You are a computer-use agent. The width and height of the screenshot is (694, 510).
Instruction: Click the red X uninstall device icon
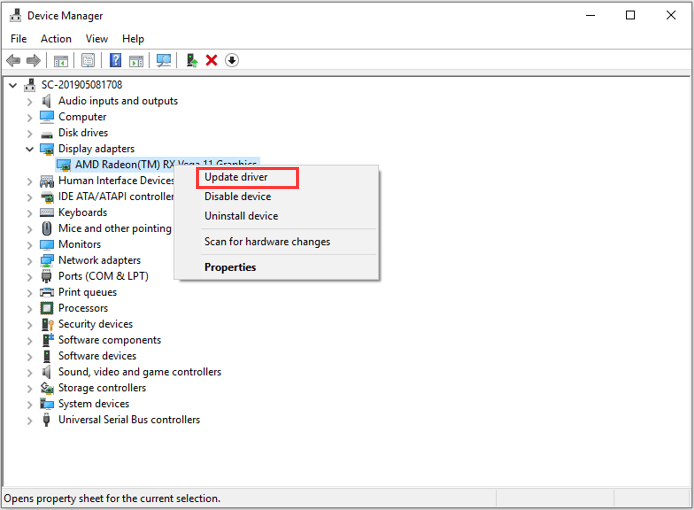(x=212, y=60)
